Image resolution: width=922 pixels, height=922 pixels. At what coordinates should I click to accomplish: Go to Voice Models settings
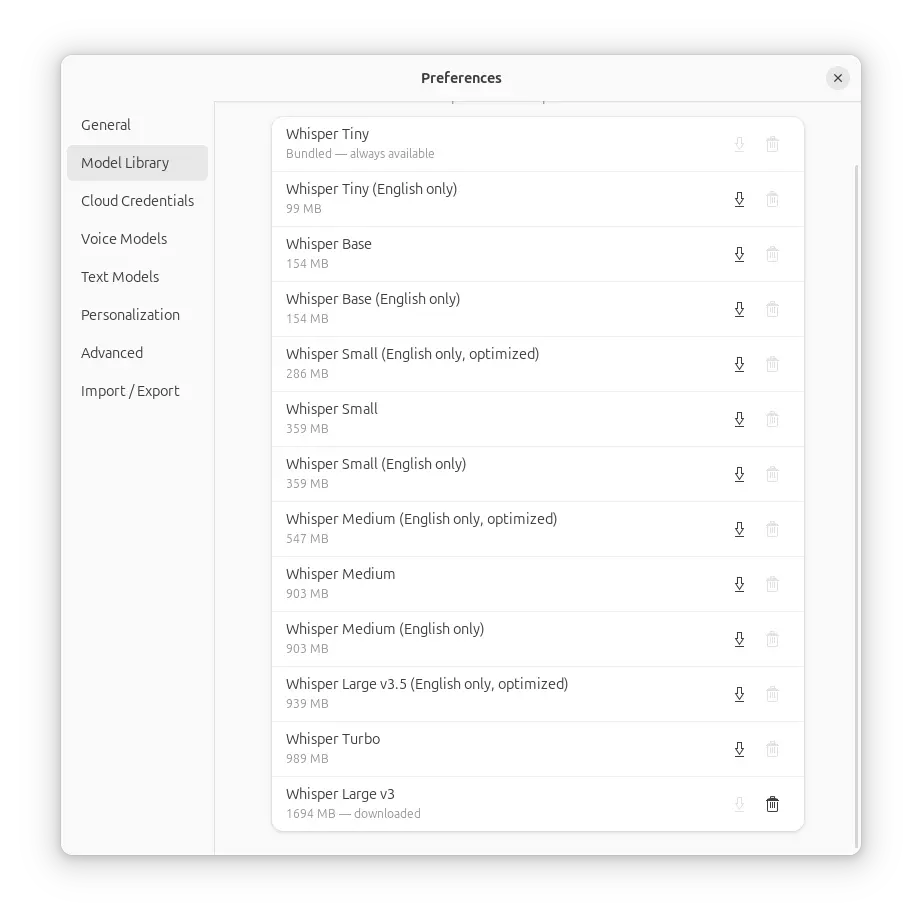tap(124, 239)
